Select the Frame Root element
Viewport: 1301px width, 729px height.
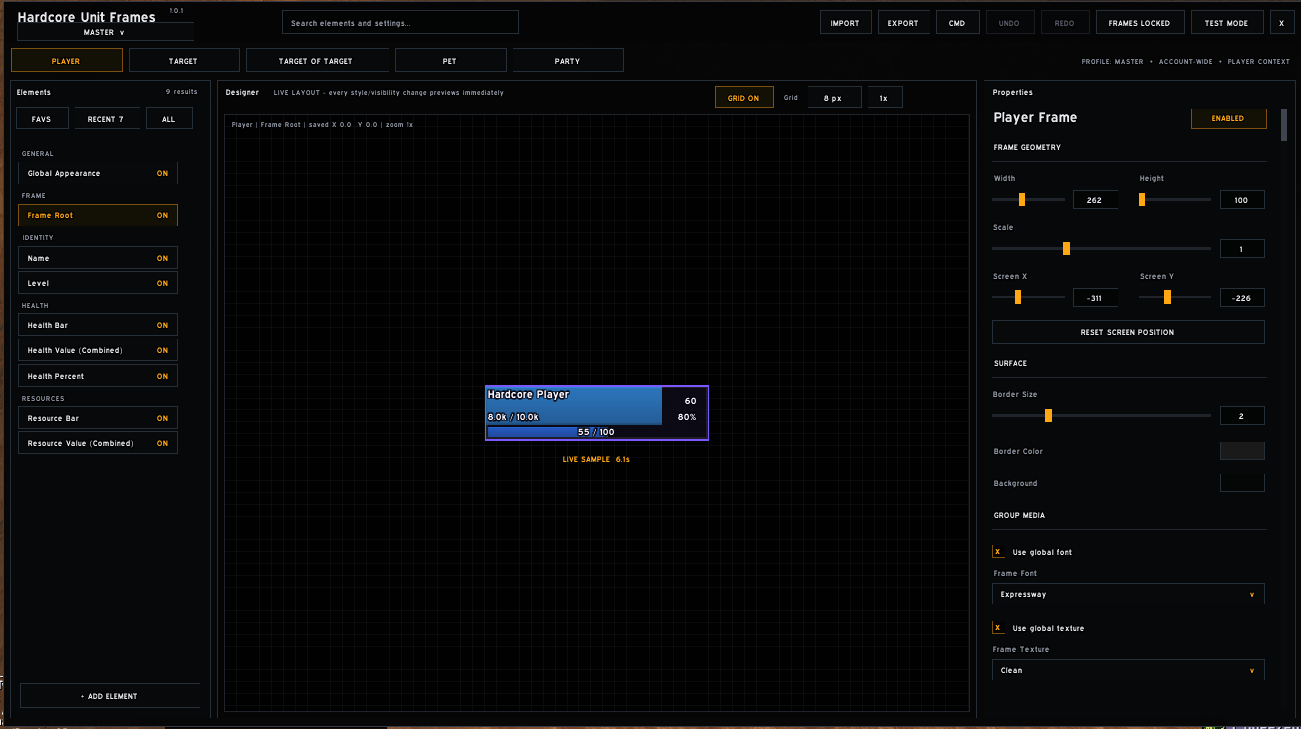click(x=98, y=215)
